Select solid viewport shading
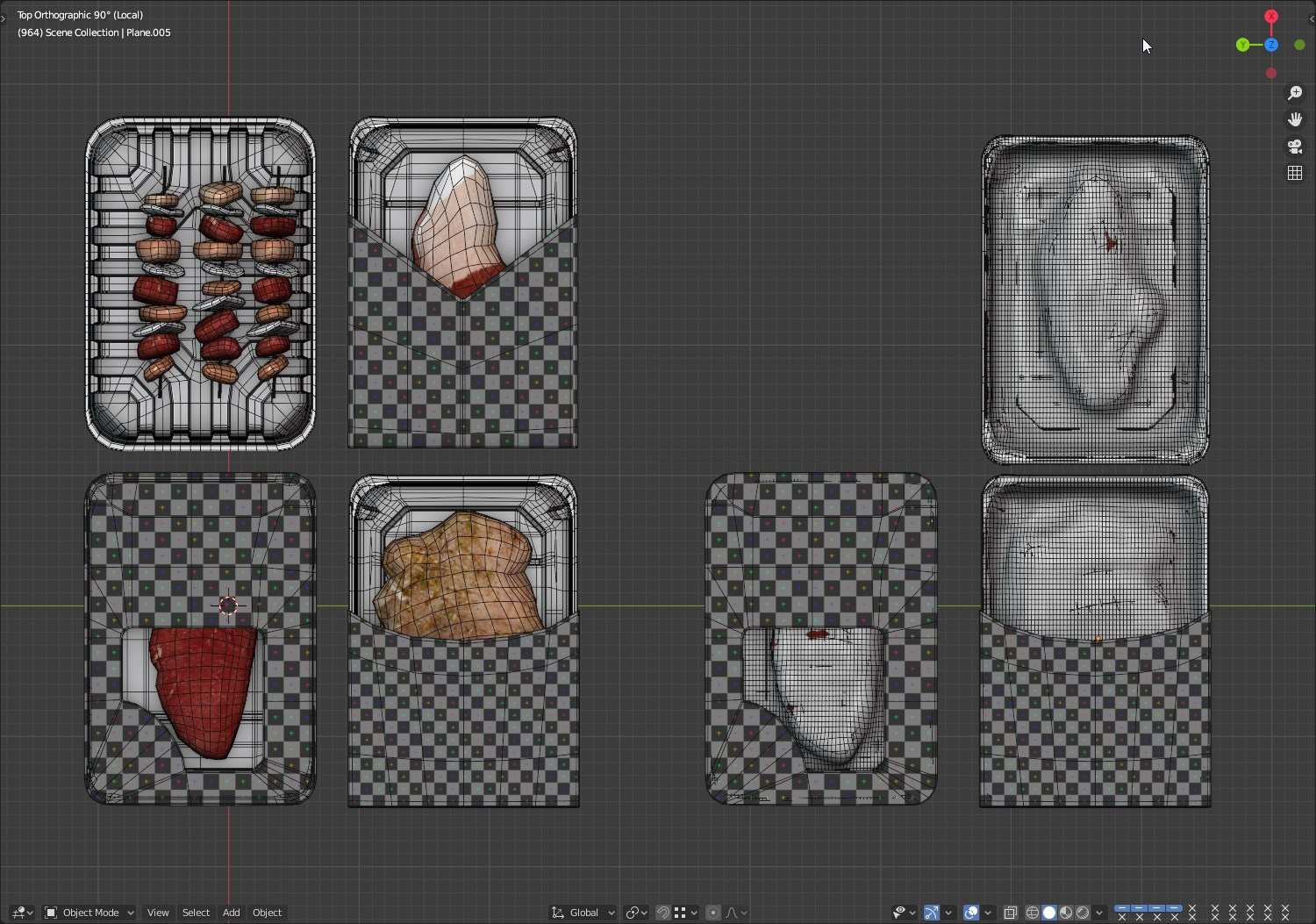This screenshot has width=1316, height=924. (1048, 913)
